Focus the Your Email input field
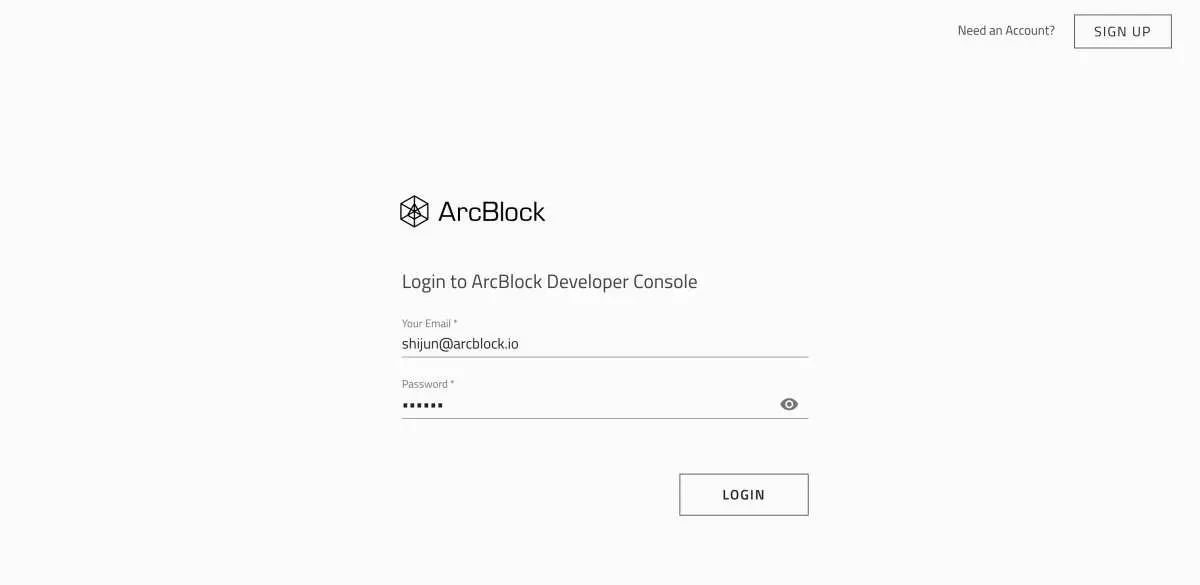Image resolution: width=1200 pixels, height=585 pixels. coord(605,344)
